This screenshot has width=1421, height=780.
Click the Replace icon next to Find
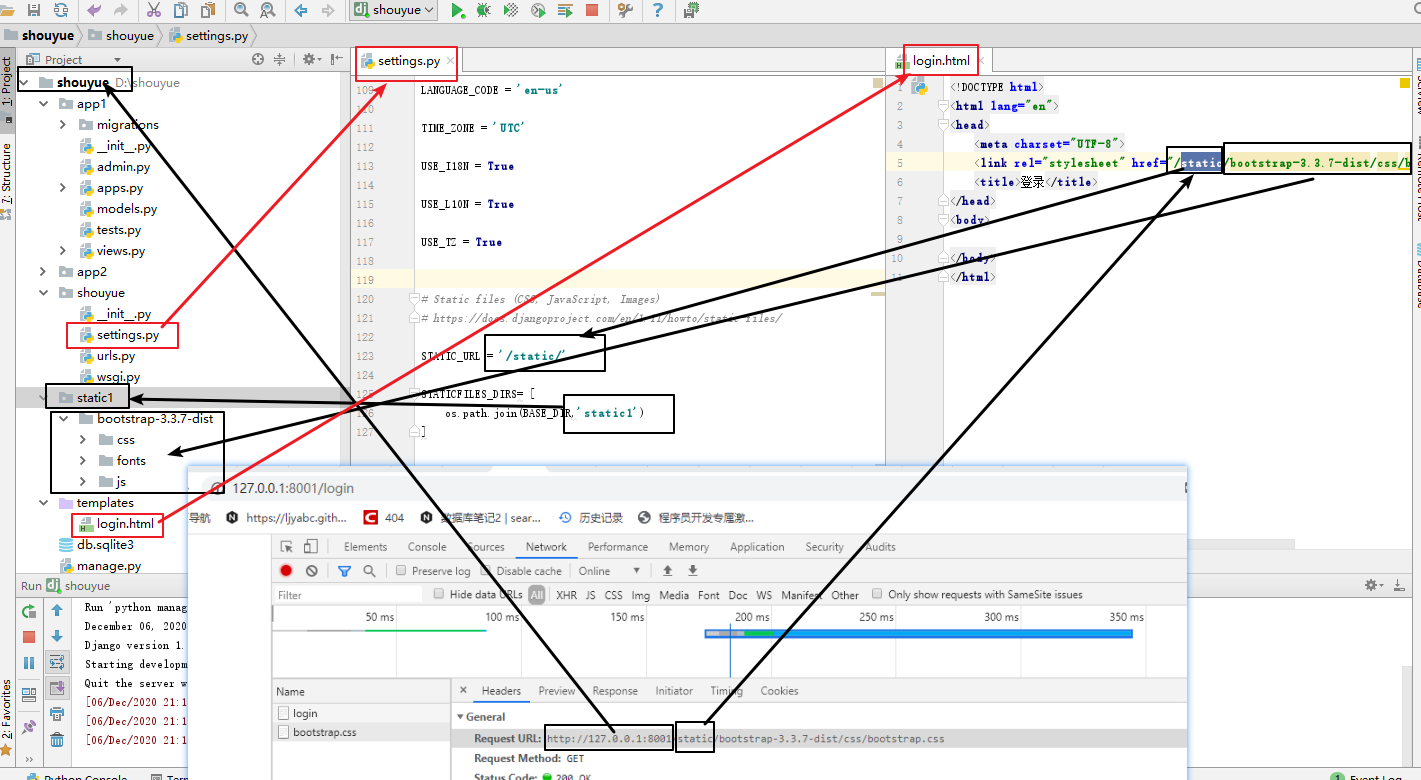pyautogui.click(x=268, y=10)
